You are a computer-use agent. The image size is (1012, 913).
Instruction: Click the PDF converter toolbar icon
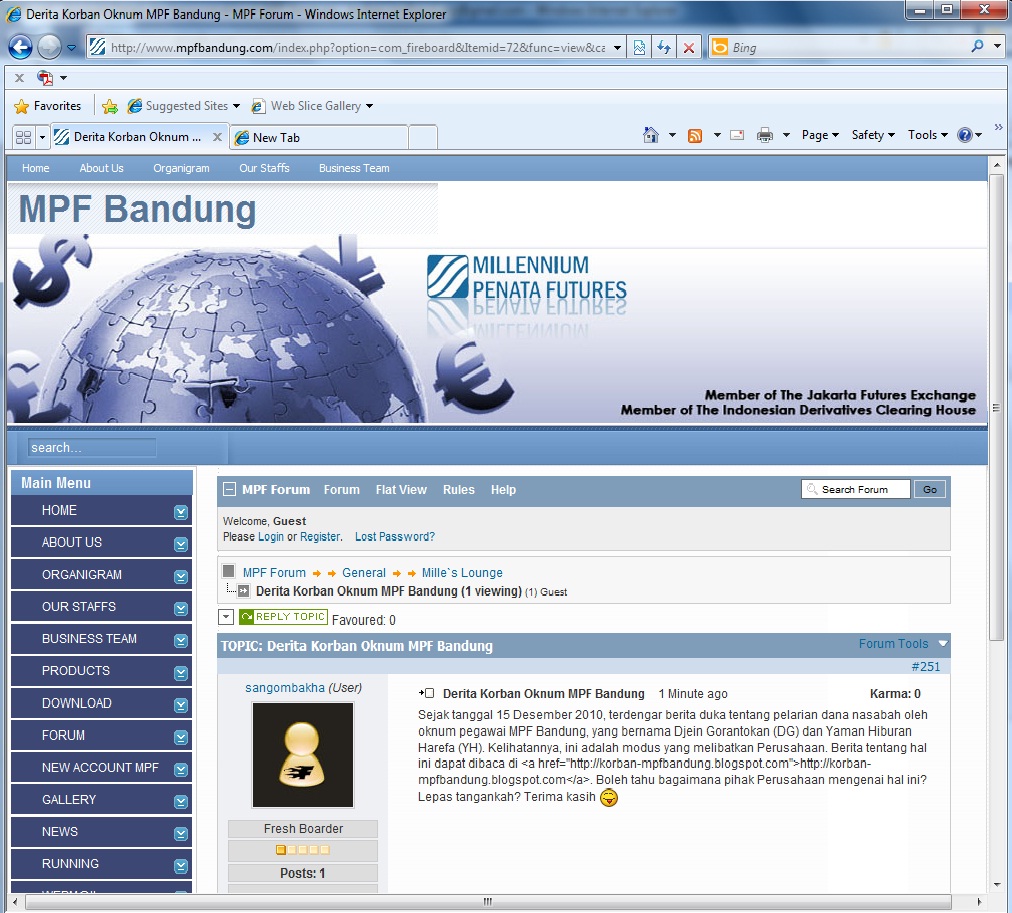coord(45,78)
